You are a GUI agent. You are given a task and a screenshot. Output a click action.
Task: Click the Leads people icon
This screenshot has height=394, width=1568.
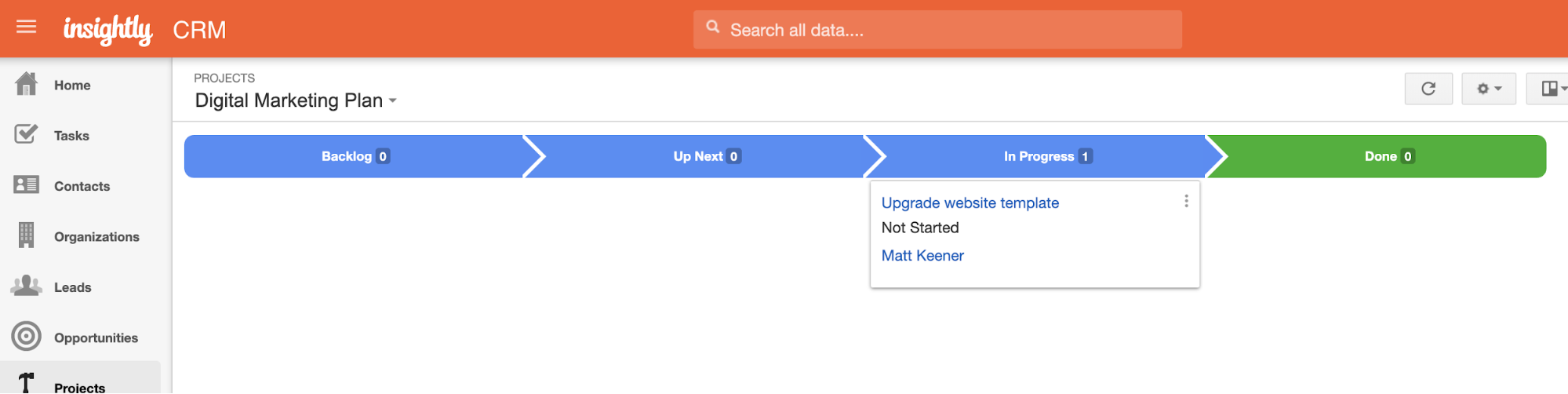tap(26, 286)
